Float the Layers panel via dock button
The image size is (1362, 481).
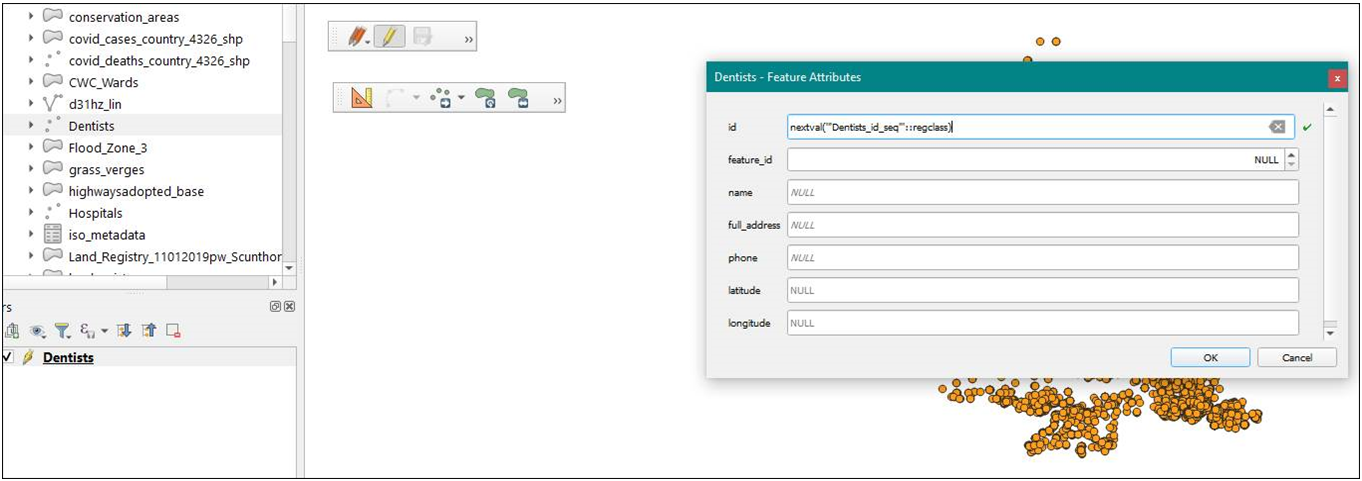click(x=275, y=307)
